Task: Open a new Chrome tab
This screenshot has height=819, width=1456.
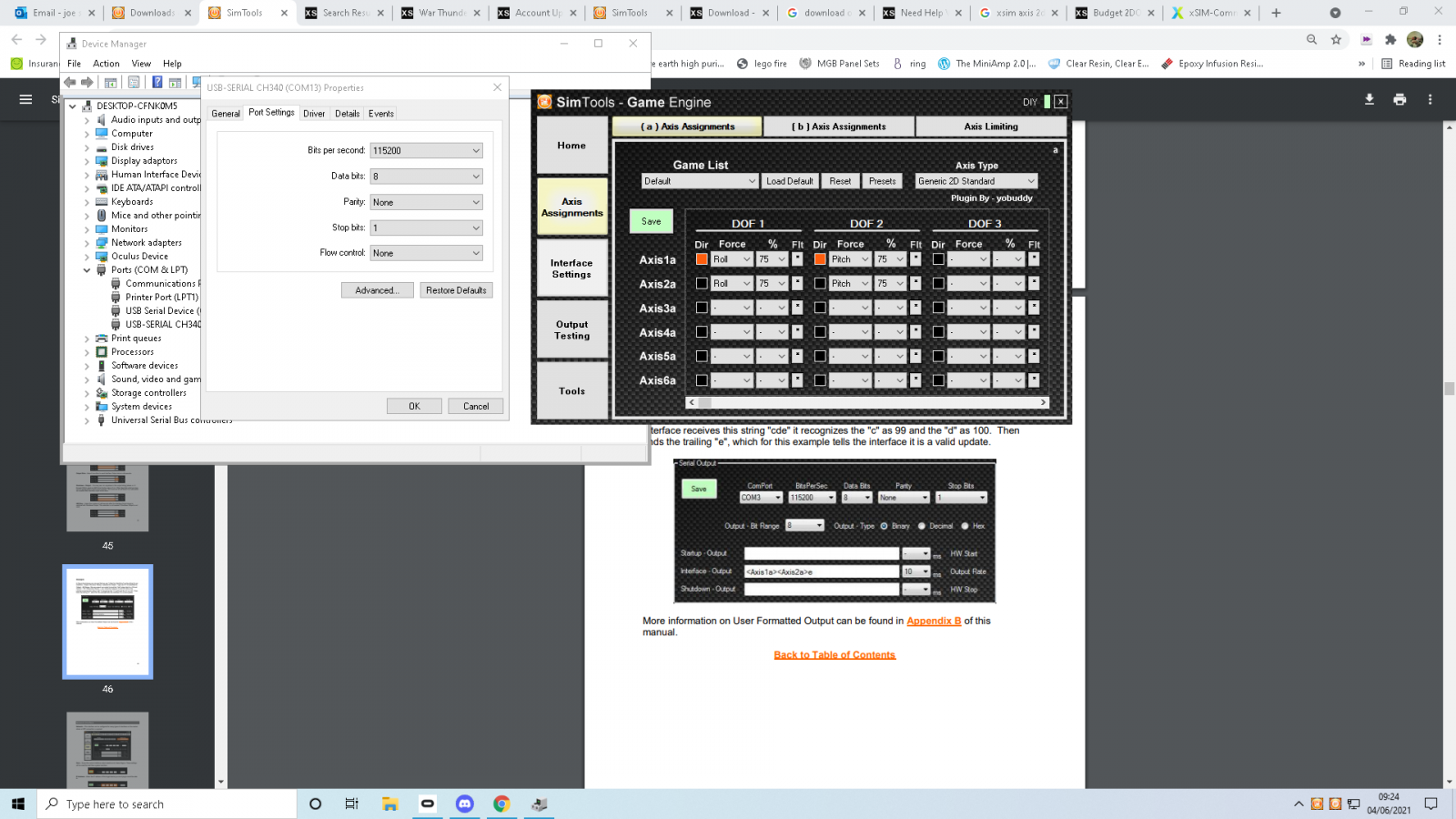Action: pyautogui.click(x=1276, y=13)
